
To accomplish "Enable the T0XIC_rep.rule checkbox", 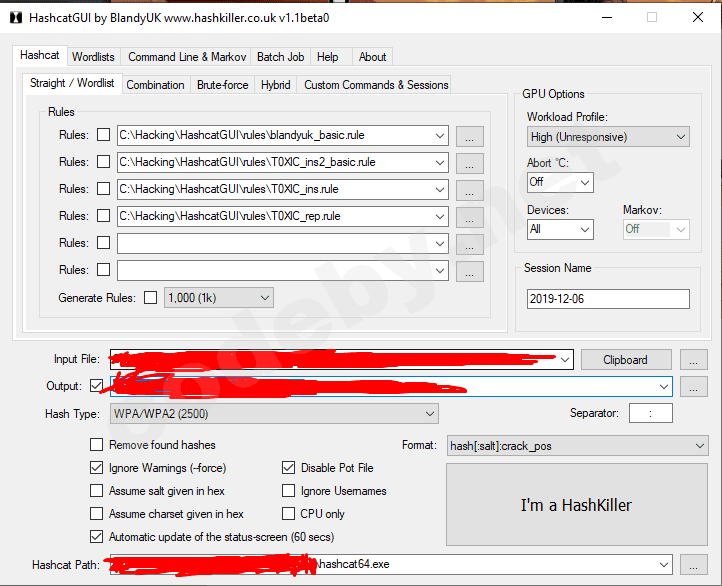I will 104,215.
